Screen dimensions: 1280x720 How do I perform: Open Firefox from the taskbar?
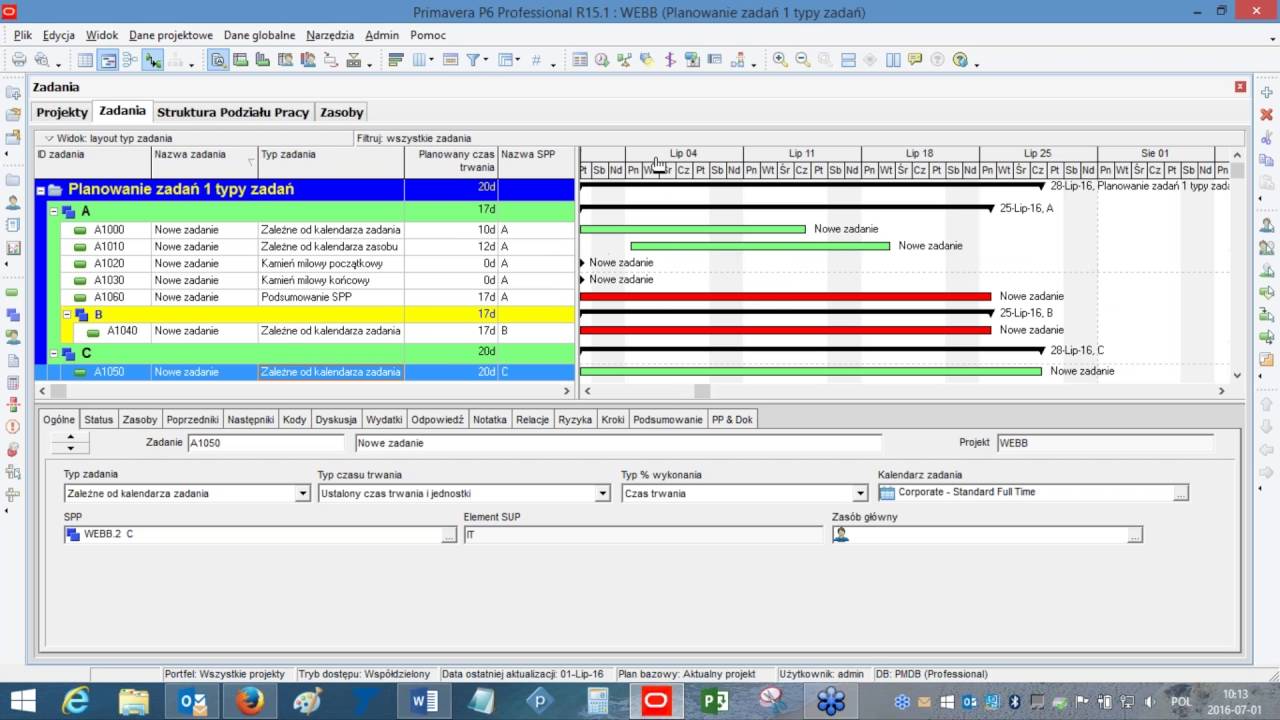[250, 701]
